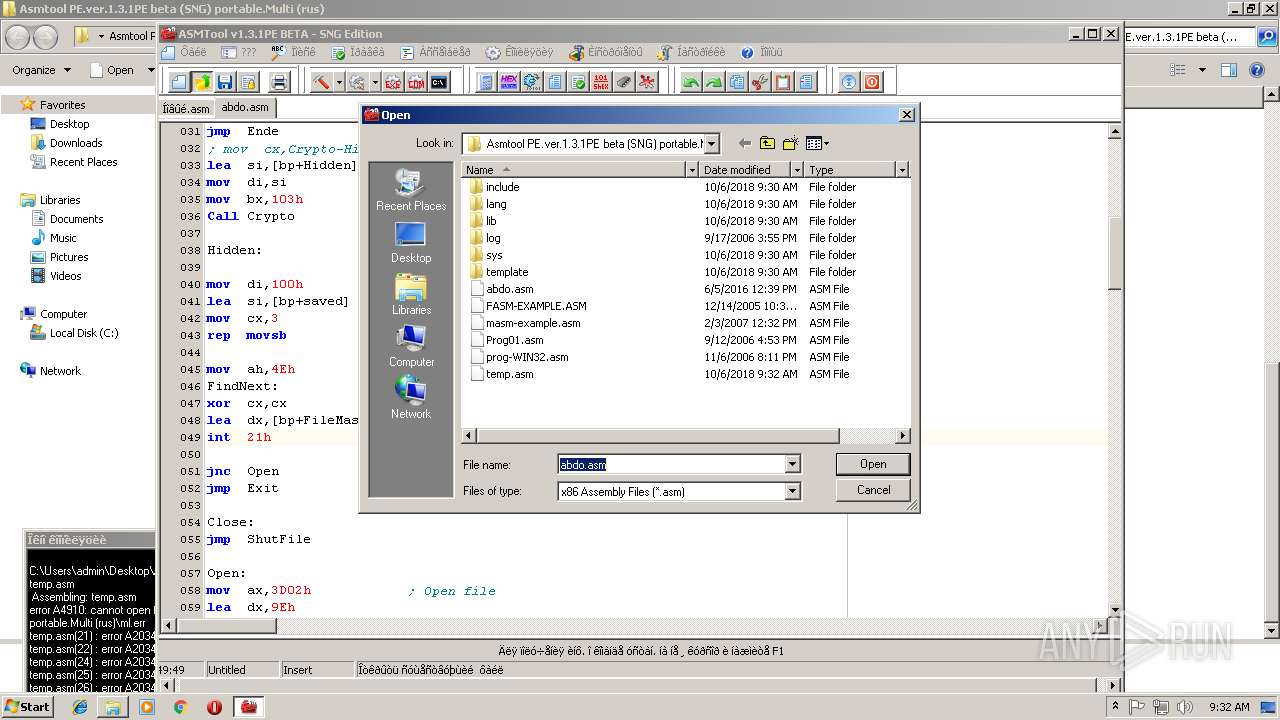Click Chrome icon on taskbar
Viewport: 1280px width, 720px height.
coord(180,707)
